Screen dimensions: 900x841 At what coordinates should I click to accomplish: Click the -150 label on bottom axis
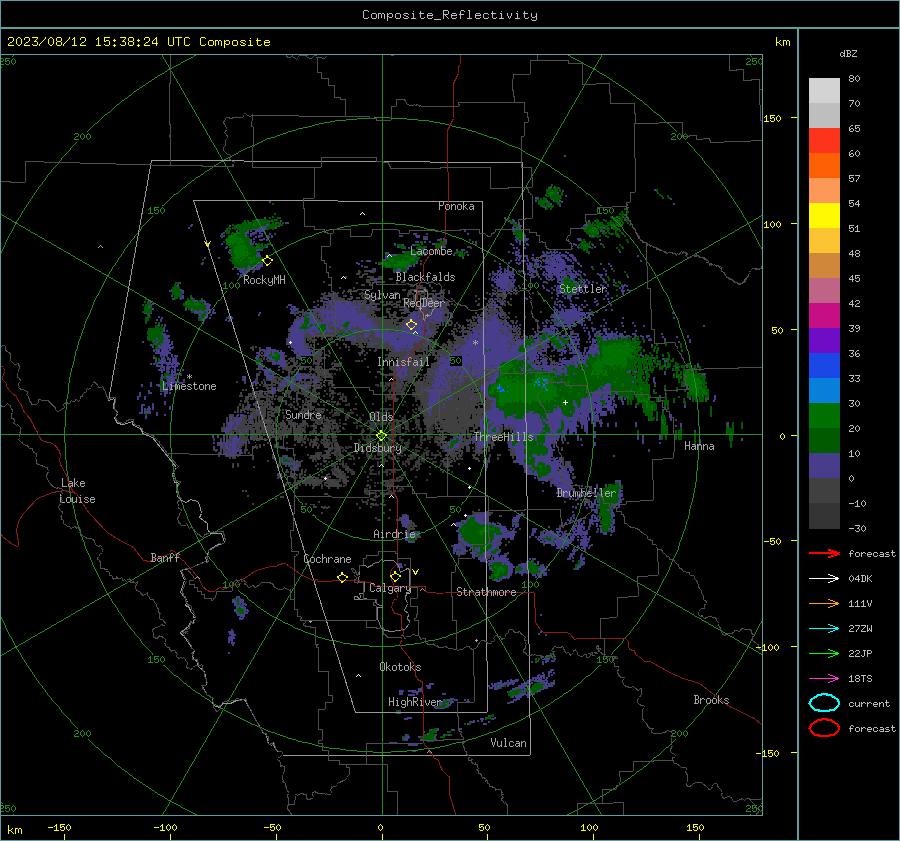coord(59,827)
